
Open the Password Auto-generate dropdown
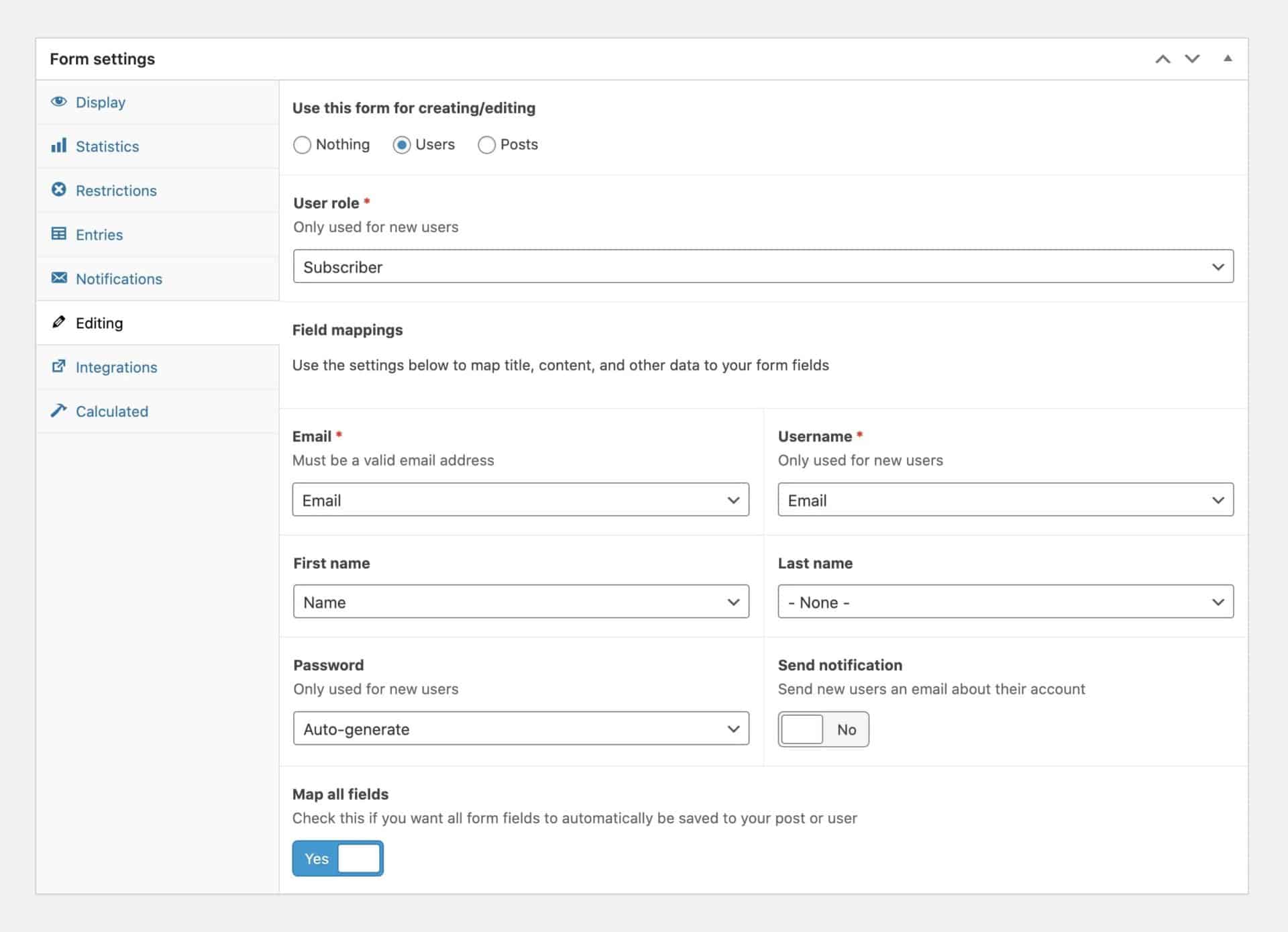click(521, 729)
